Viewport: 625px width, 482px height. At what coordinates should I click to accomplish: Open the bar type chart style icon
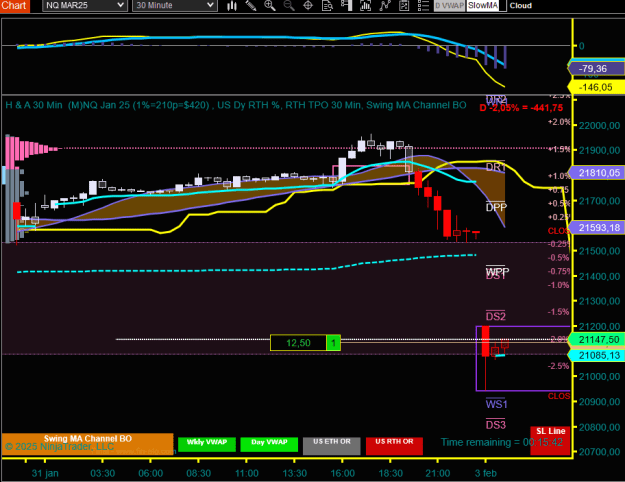(232, 6)
